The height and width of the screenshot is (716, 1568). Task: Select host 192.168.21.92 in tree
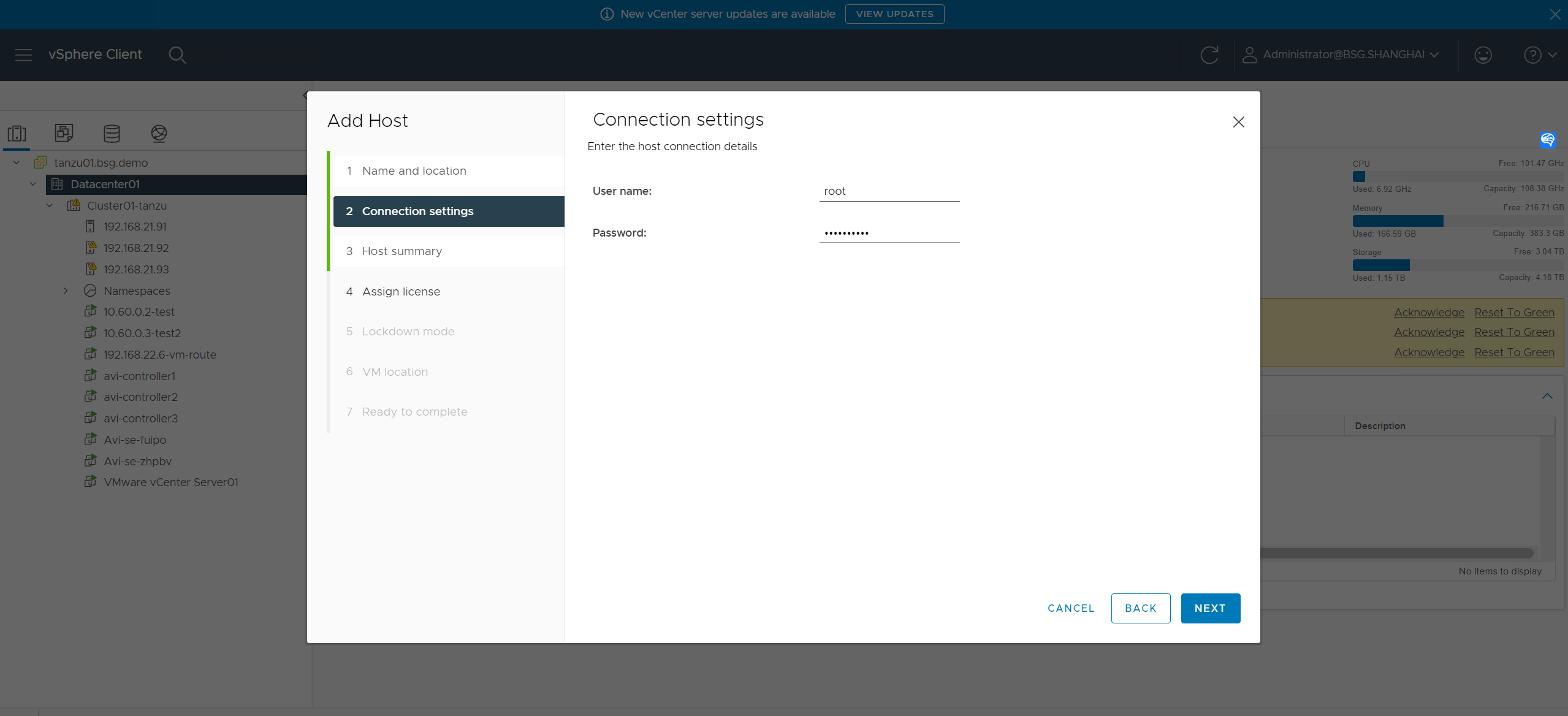click(x=135, y=248)
